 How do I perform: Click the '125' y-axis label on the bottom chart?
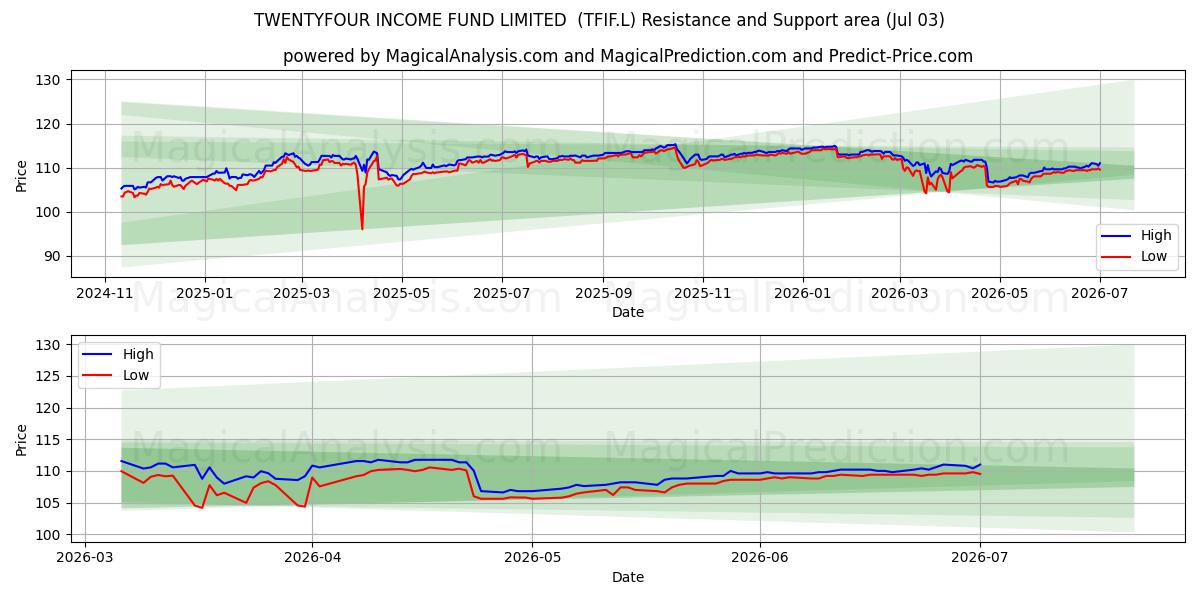click(50, 376)
